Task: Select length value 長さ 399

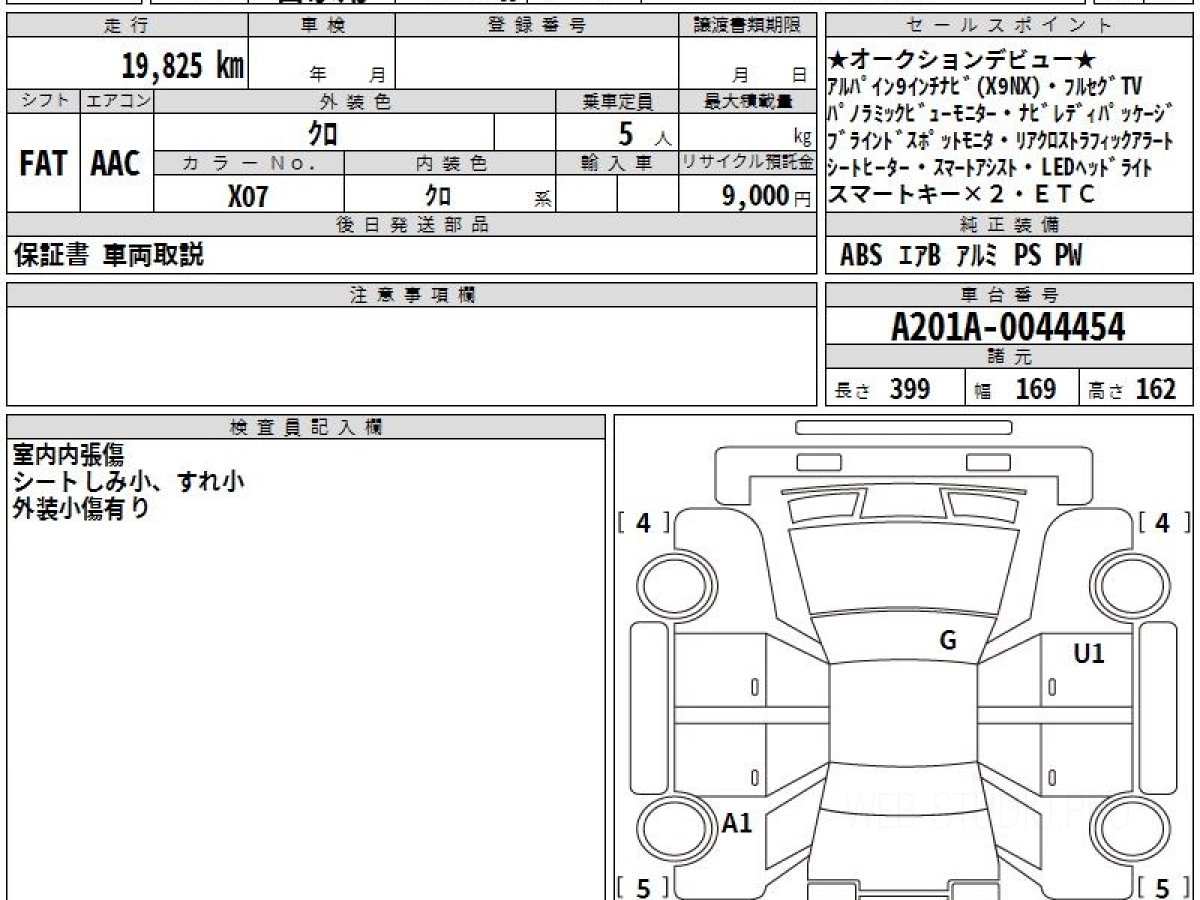Action: coord(883,389)
